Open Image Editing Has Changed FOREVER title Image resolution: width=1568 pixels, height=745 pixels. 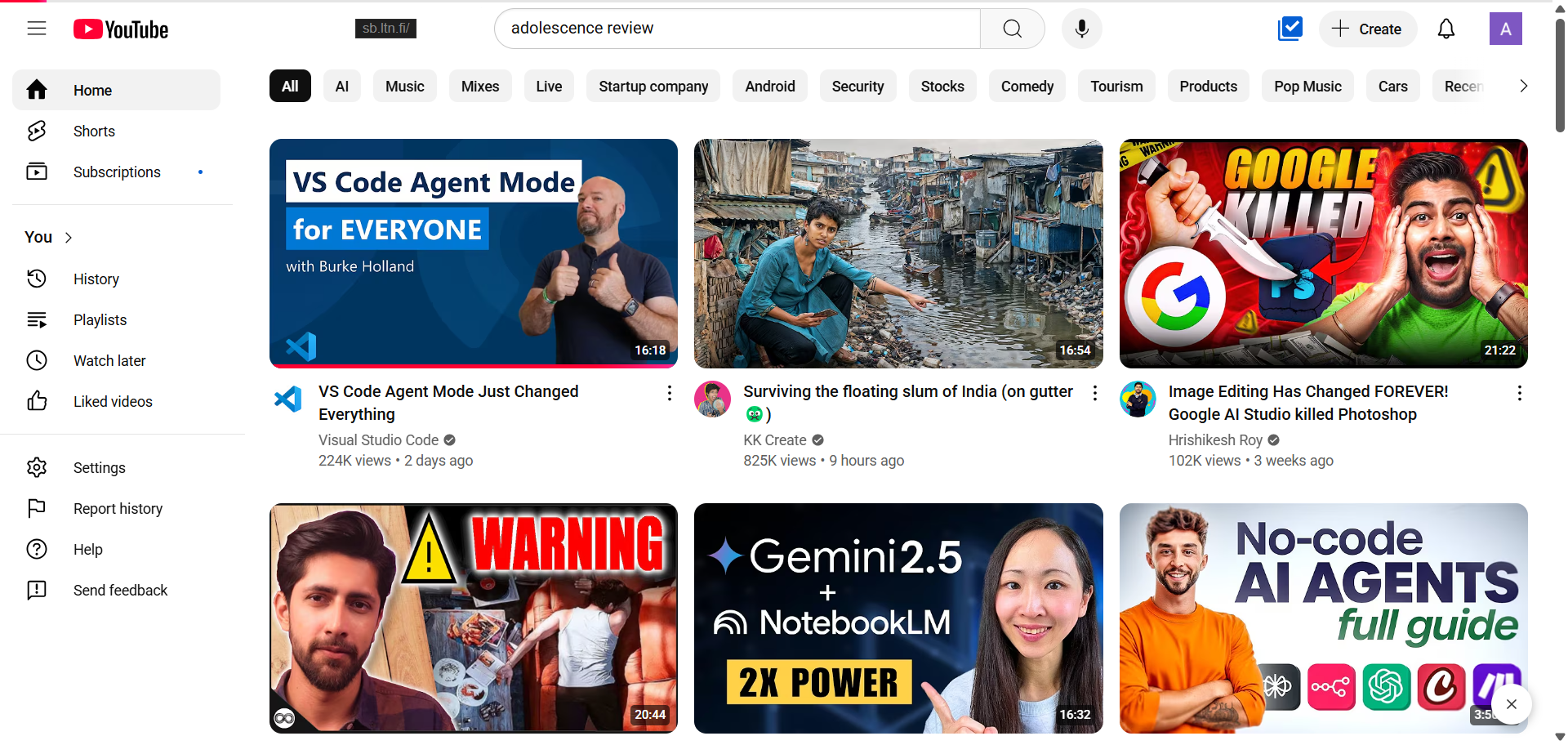click(x=1308, y=403)
